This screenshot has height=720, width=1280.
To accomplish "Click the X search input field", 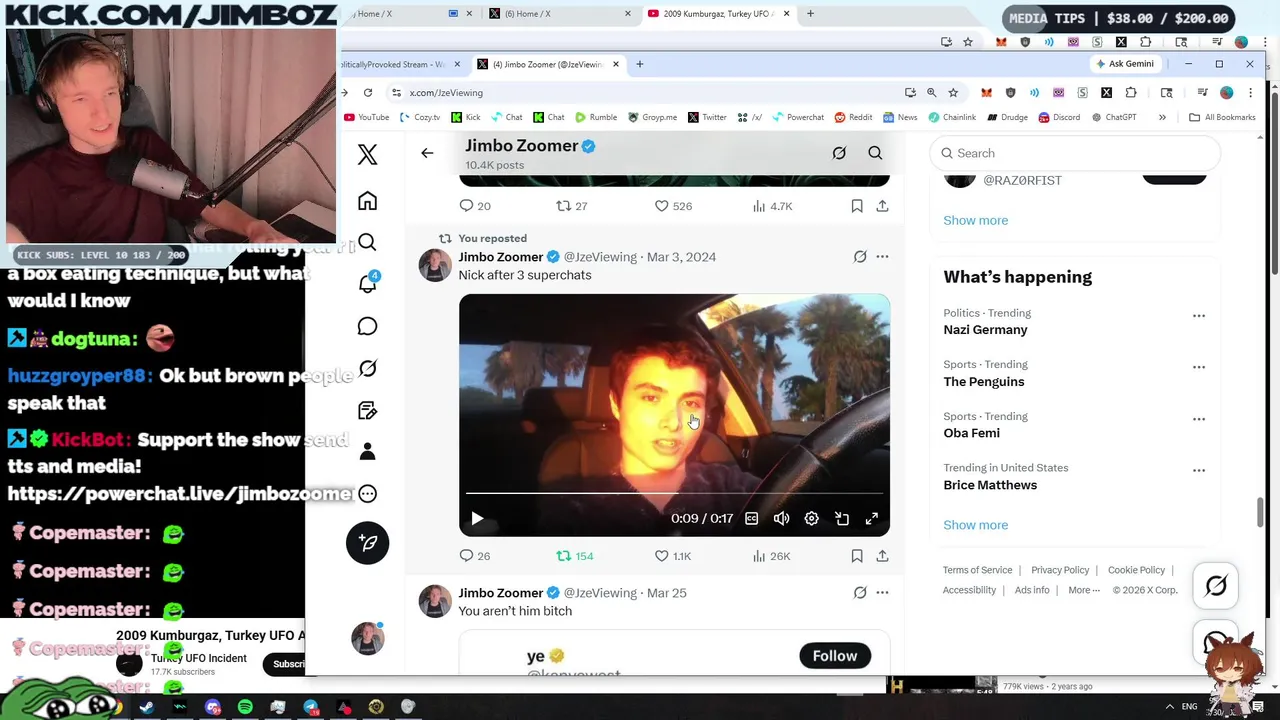I will tap(1075, 153).
